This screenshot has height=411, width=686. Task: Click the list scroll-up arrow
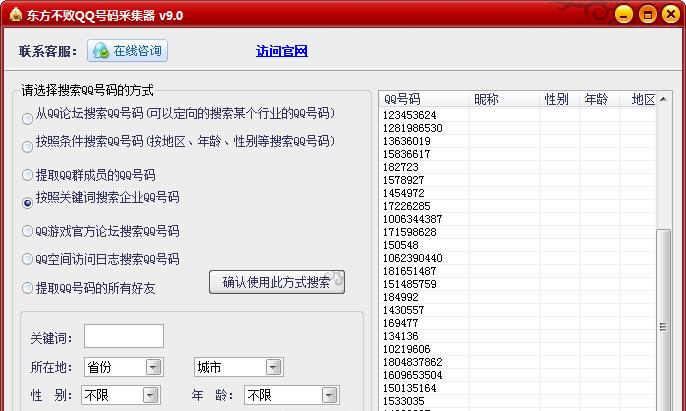(x=664, y=99)
